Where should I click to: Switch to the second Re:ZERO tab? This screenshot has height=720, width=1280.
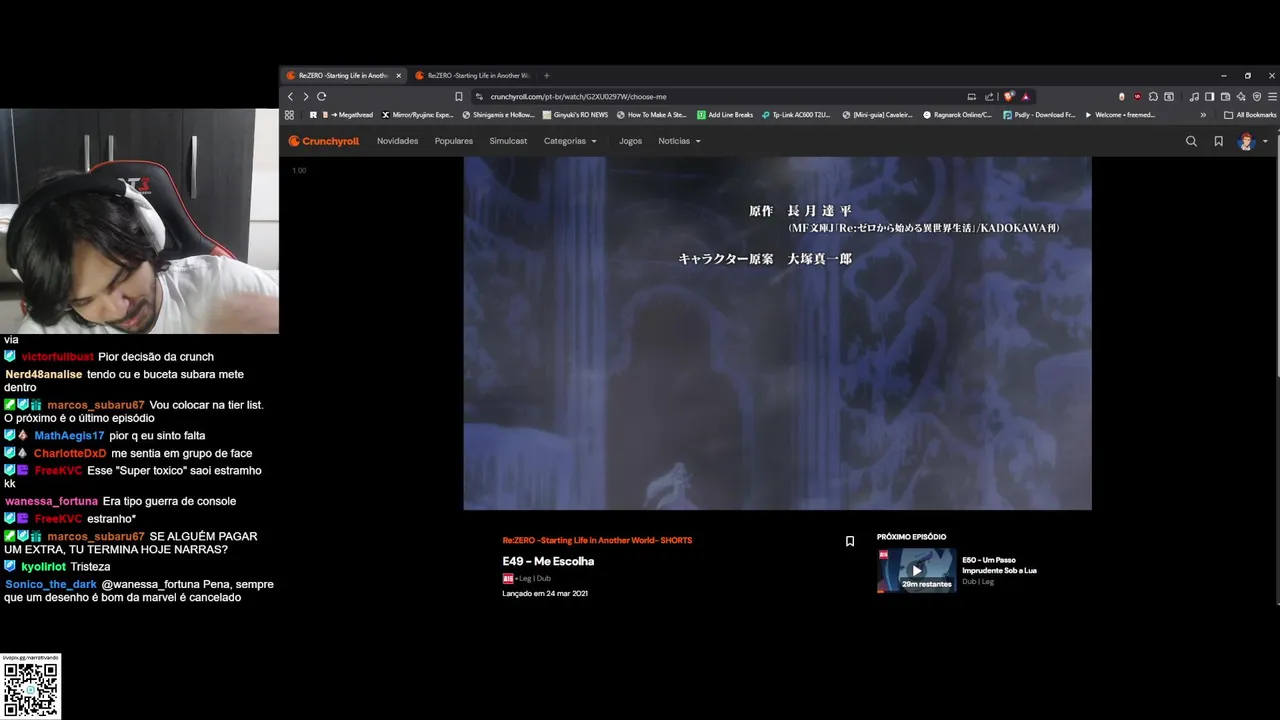pyautogui.click(x=472, y=75)
